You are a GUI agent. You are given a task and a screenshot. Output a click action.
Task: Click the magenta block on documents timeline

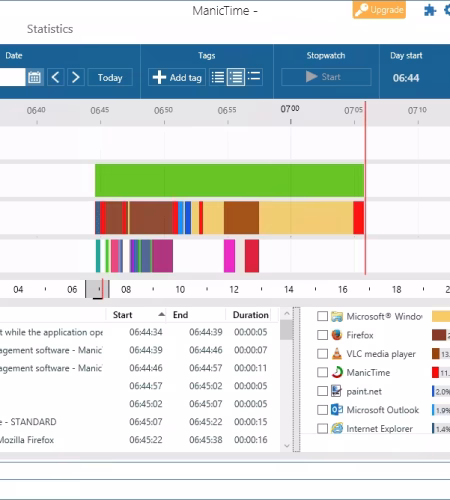tap(229, 256)
